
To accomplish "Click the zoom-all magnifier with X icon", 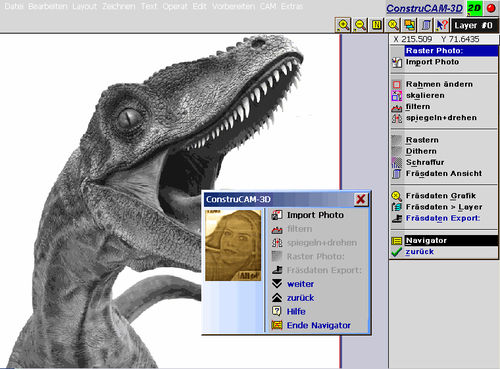I will pyautogui.click(x=393, y=25).
